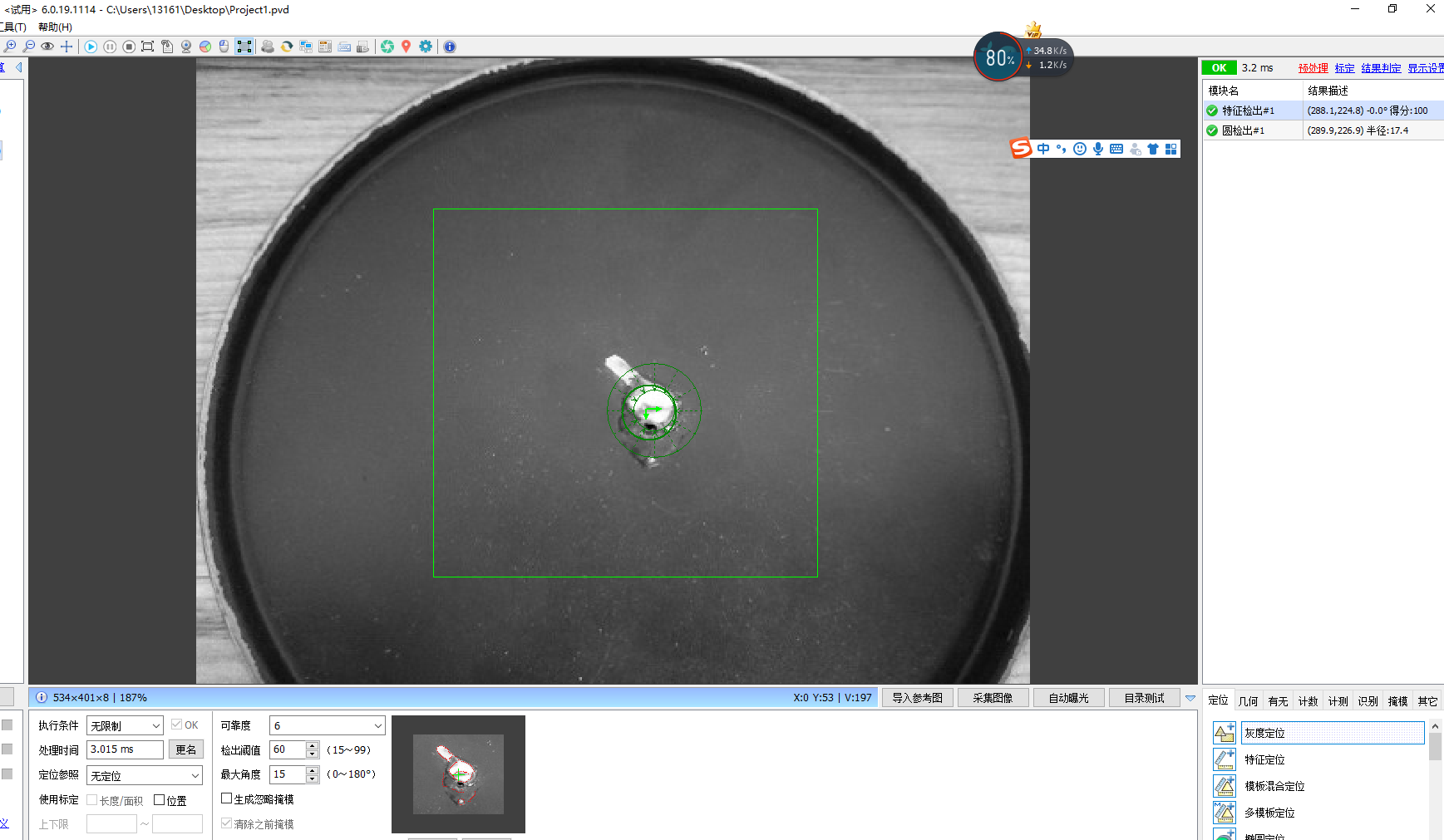
Task: Stop execution with the stop button
Action: pos(129,47)
